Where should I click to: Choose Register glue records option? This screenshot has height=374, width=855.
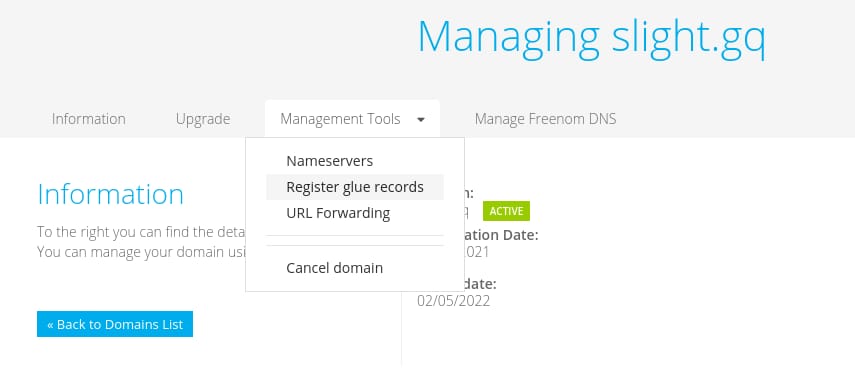click(354, 187)
